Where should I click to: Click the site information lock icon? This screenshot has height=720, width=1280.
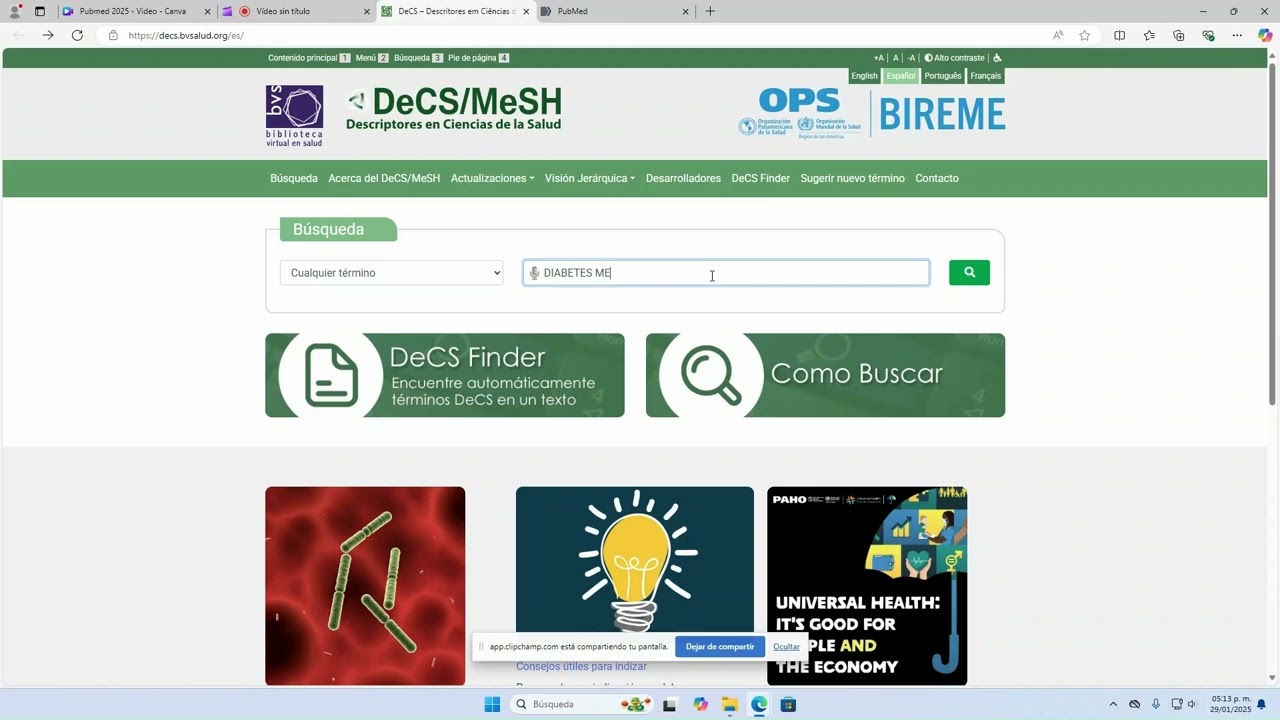(113, 35)
